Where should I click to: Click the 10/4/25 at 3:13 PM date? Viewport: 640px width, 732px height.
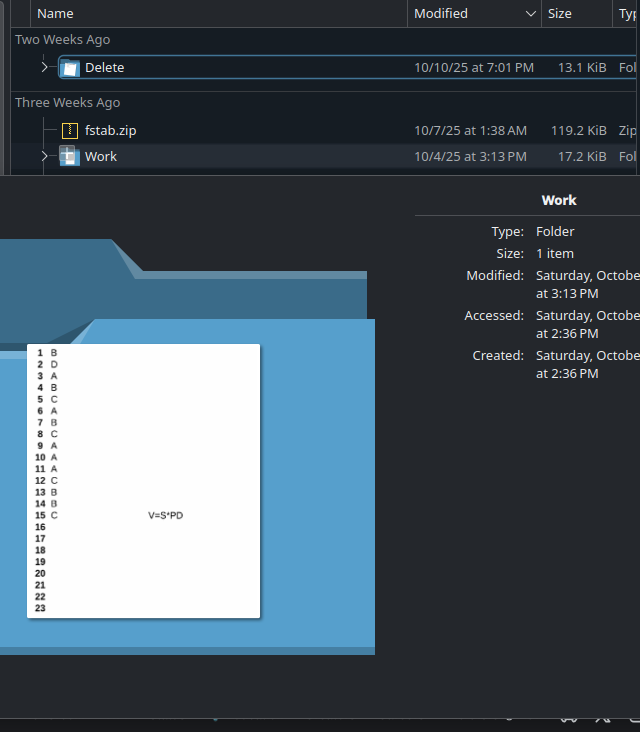[471, 156]
